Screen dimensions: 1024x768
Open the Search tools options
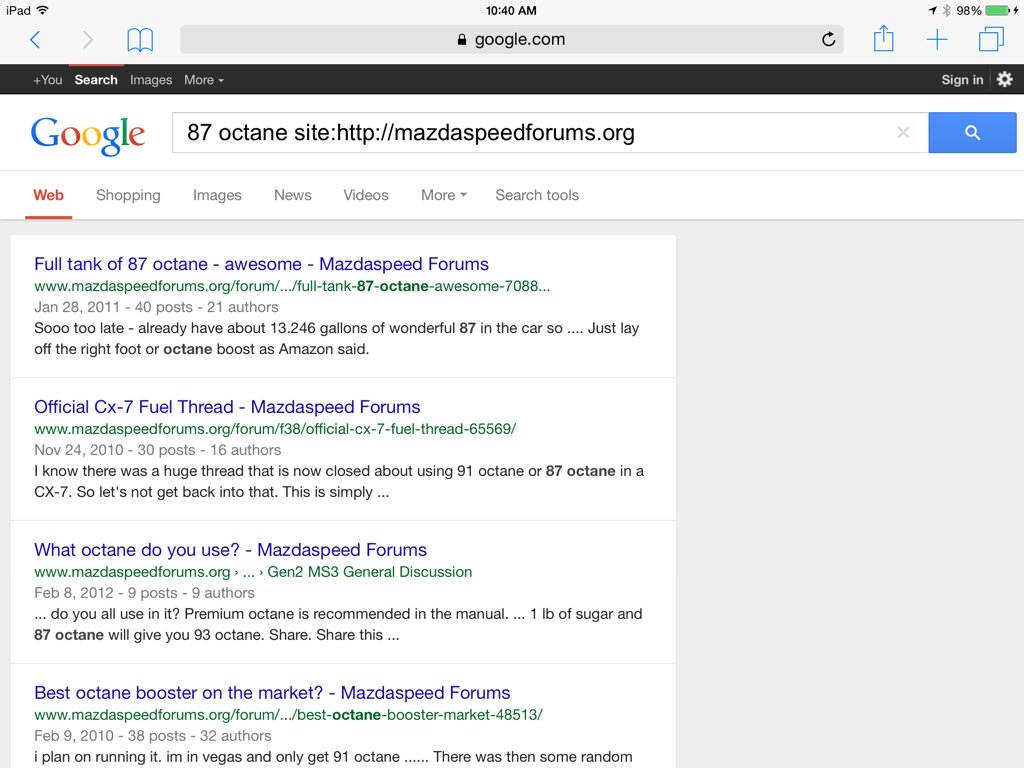537,195
